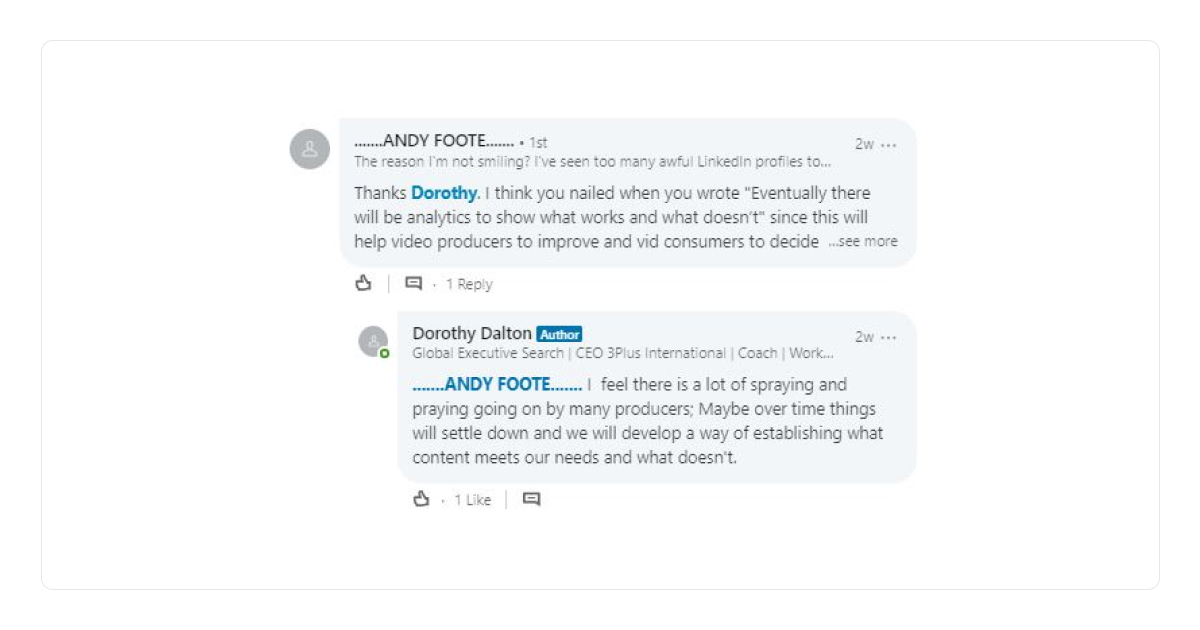Viewport: 1200px width, 630px height.
Task: Click the thumbs up icon under Dorothy Dalton's reply
Action: 423,499
